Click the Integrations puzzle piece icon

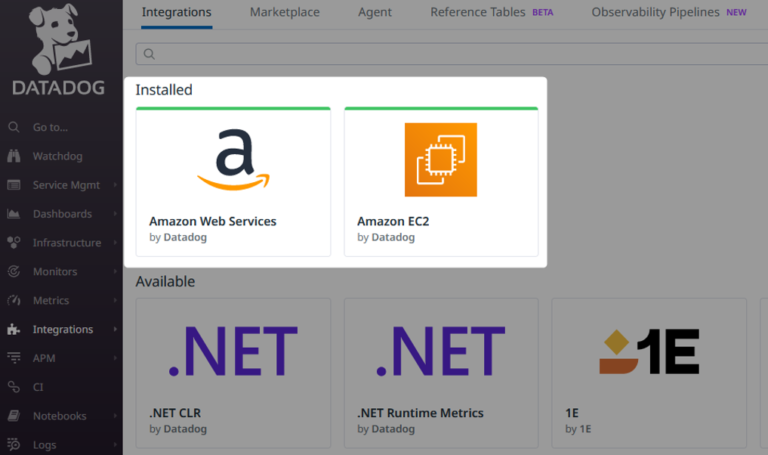(x=14, y=329)
